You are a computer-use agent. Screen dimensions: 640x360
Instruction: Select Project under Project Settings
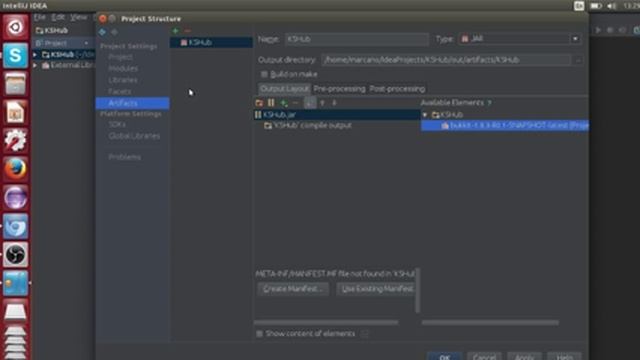pyautogui.click(x=120, y=57)
